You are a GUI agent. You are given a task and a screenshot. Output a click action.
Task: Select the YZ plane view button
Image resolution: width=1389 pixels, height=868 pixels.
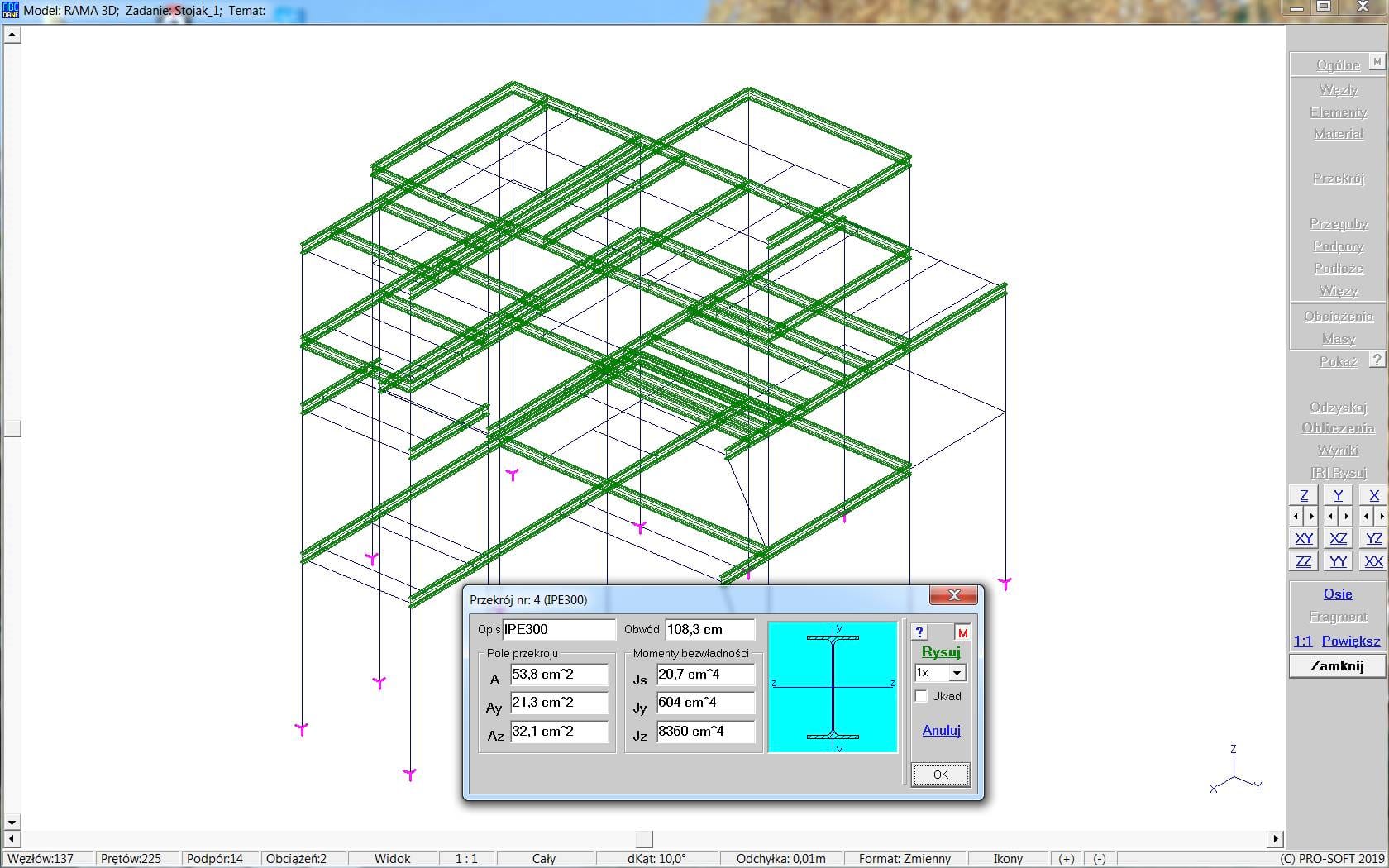click(1373, 538)
